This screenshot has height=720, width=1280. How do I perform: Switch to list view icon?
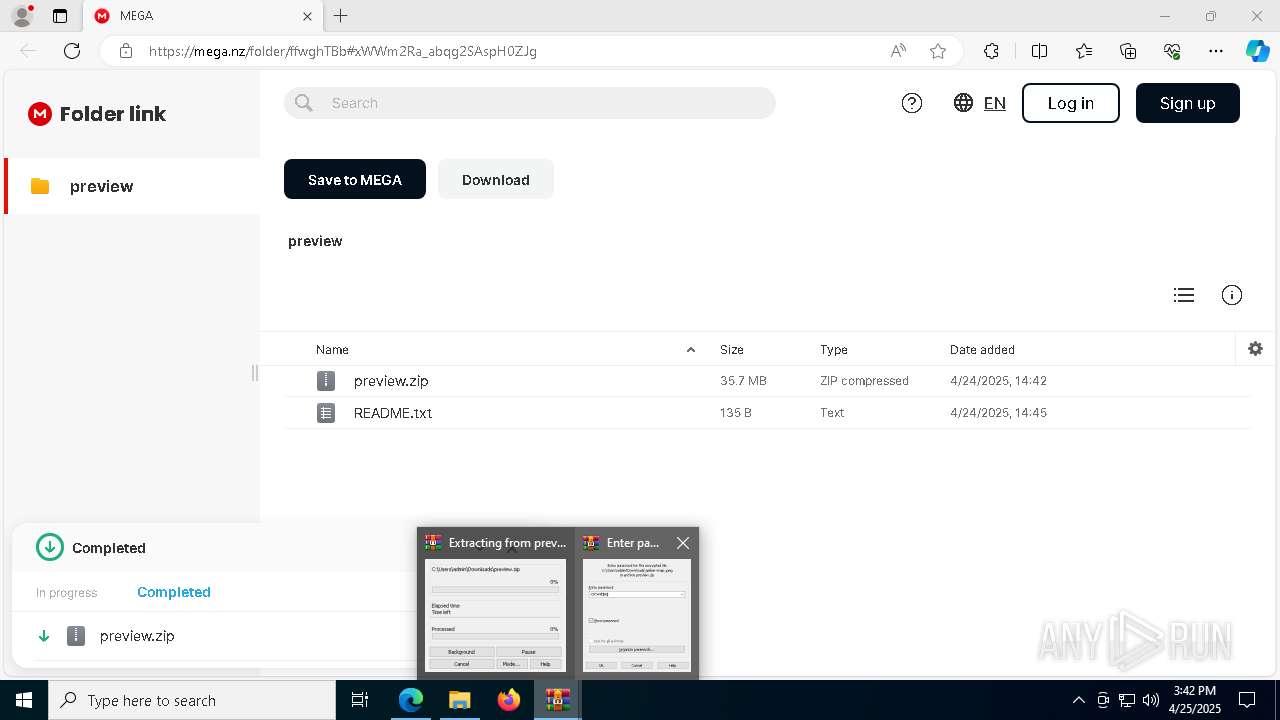[1184, 295]
